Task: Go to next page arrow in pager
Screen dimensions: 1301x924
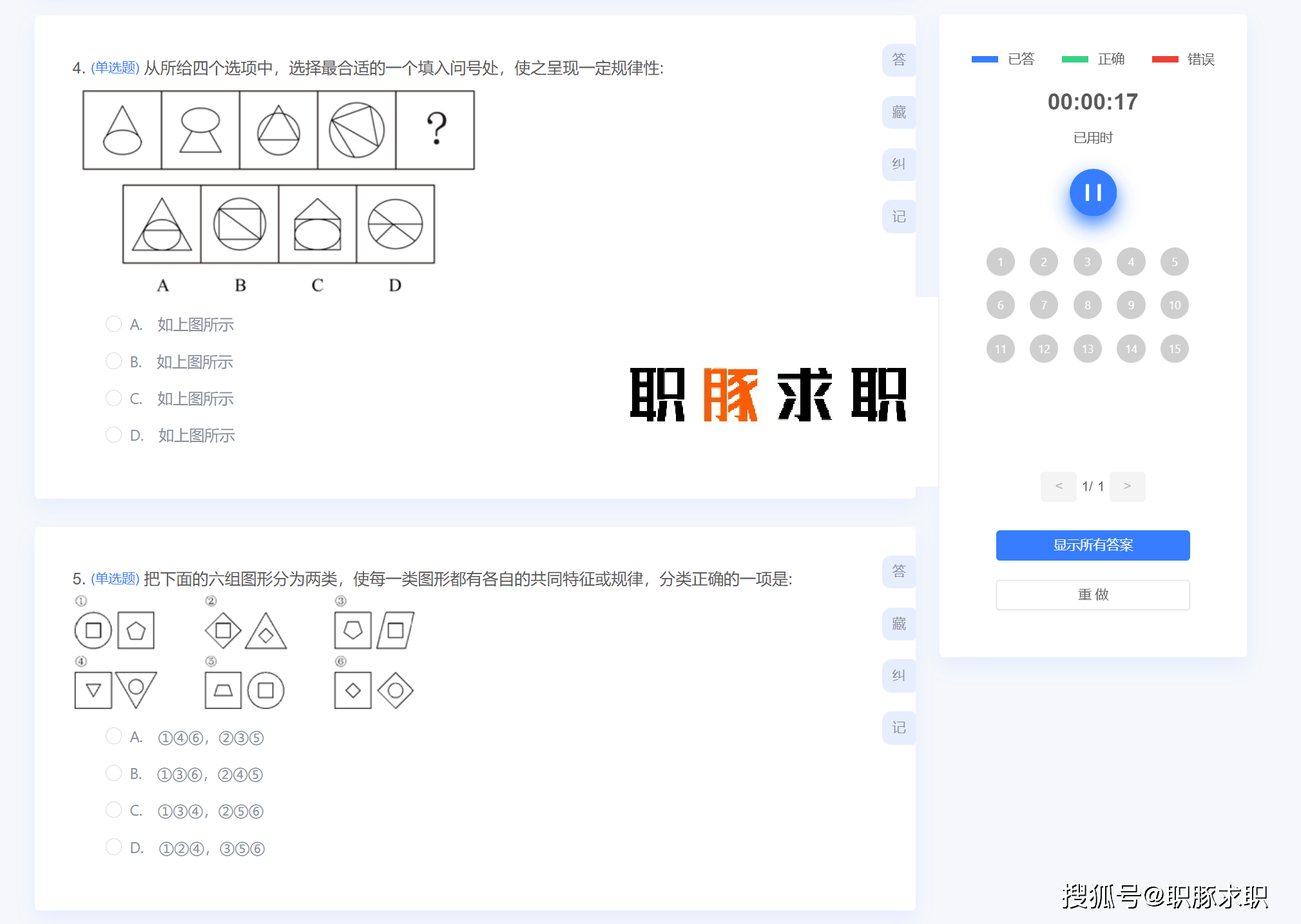Action: click(1127, 486)
